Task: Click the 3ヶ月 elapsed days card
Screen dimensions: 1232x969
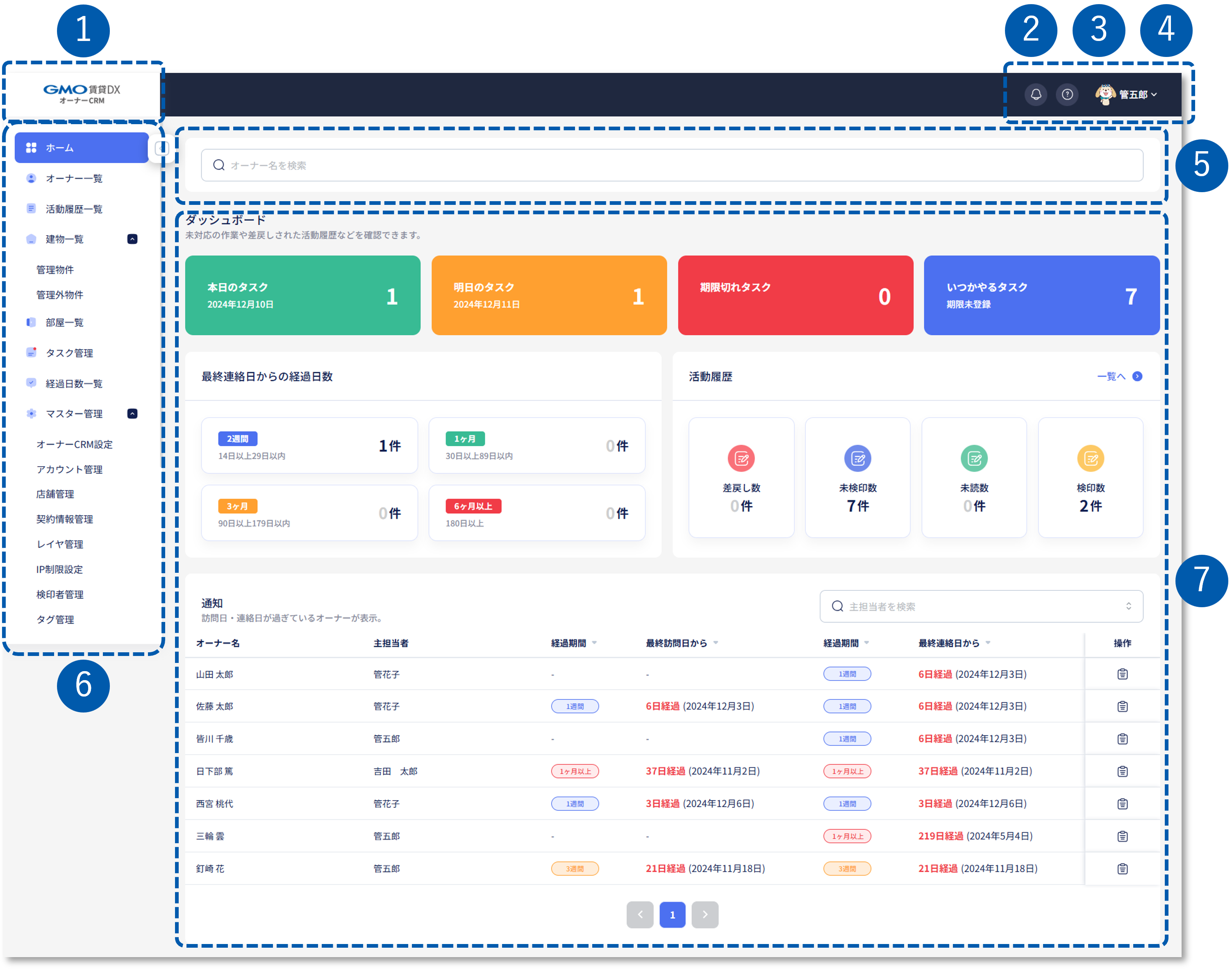Action: [309, 513]
